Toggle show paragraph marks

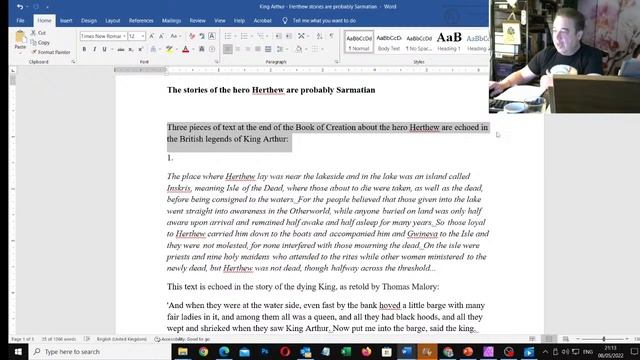331,36
